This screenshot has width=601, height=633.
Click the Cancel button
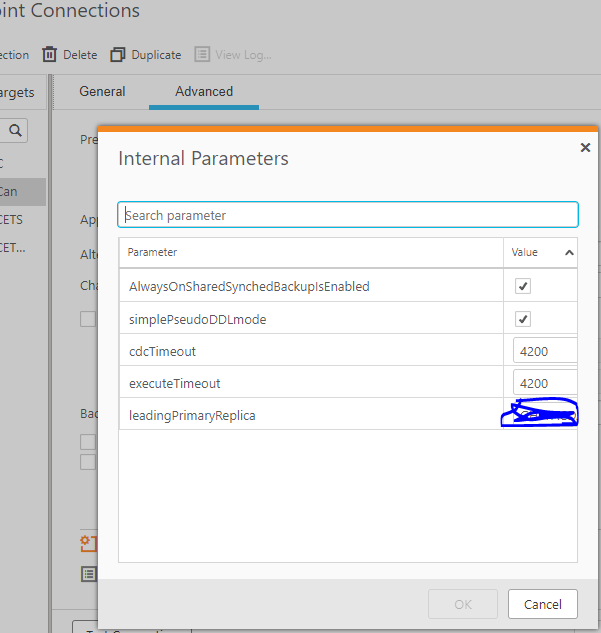coord(542,604)
